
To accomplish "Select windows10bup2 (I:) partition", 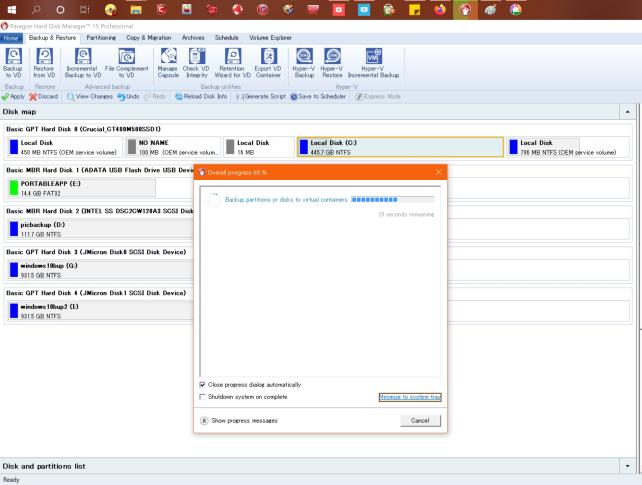I will pyautogui.click(x=100, y=311).
